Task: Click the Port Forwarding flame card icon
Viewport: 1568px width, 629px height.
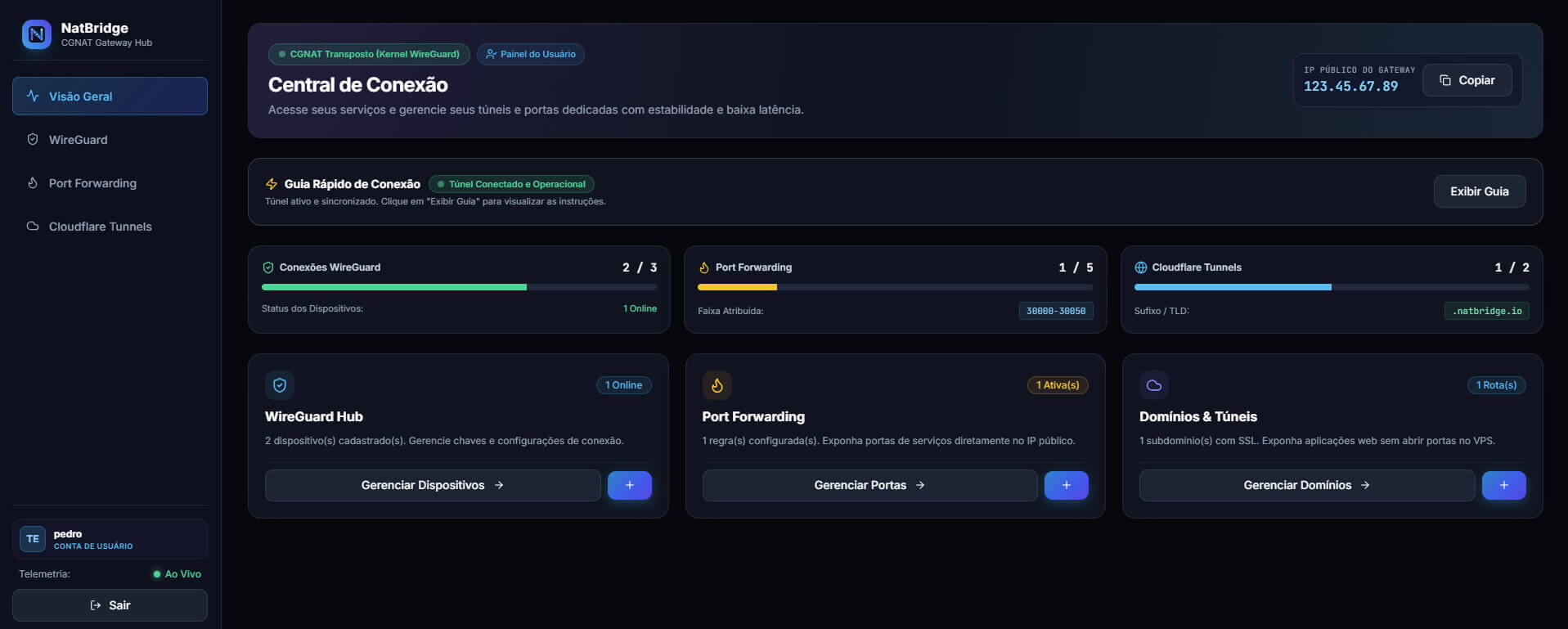Action: [717, 385]
